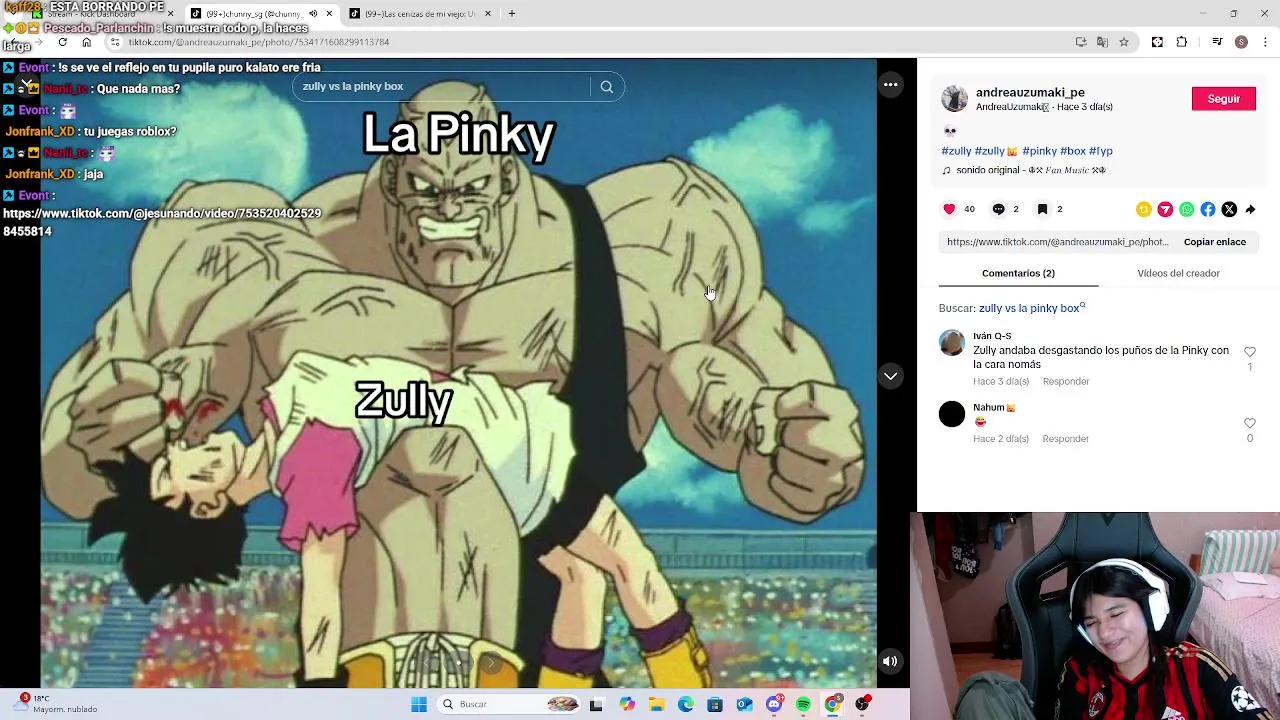Bookmark this page with the star icon
The width and height of the screenshot is (1280, 720).
[x=1124, y=42]
